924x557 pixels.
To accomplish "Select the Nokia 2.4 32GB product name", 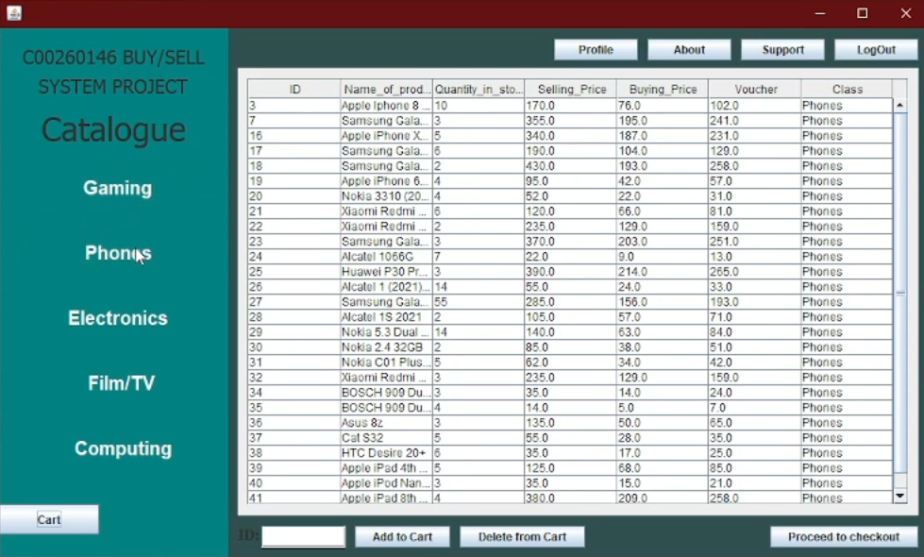I will pyautogui.click(x=386, y=347).
